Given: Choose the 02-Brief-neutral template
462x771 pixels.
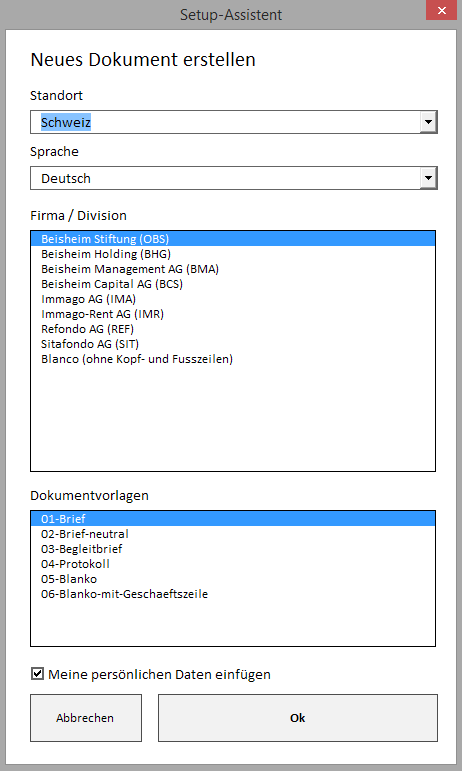Looking at the screenshot, I should tap(233, 534).
